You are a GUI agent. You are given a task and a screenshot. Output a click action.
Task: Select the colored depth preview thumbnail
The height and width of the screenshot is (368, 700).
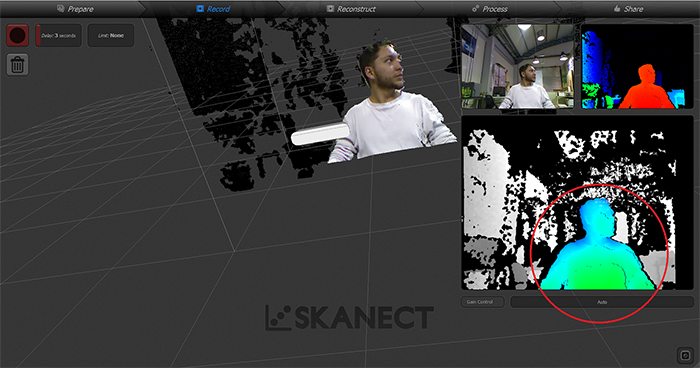coord(637,67)
